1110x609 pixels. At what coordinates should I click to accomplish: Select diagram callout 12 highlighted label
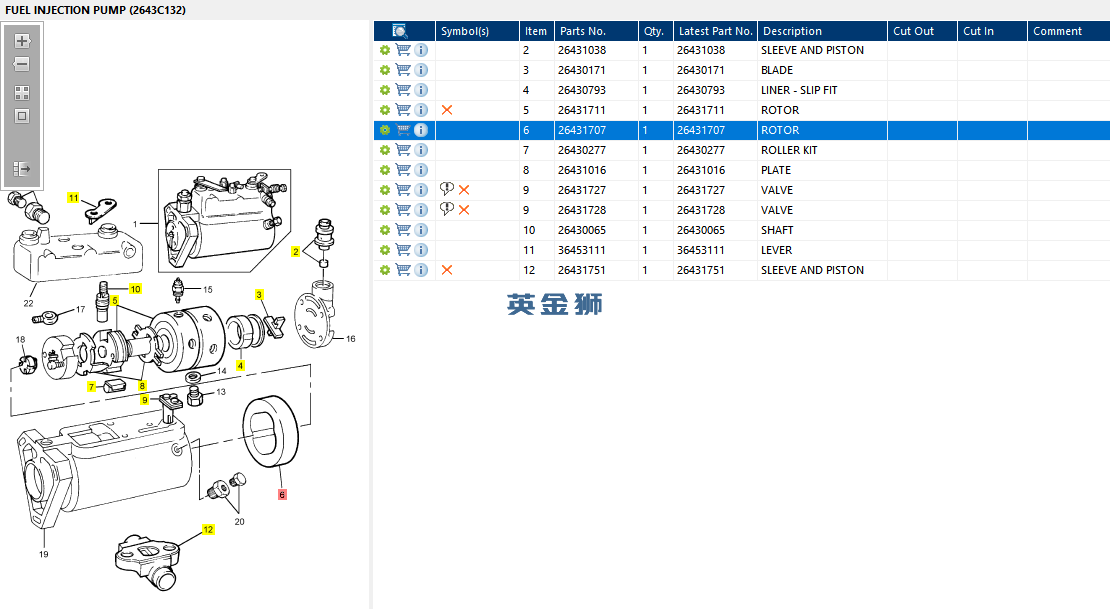(x=208, y=529)
